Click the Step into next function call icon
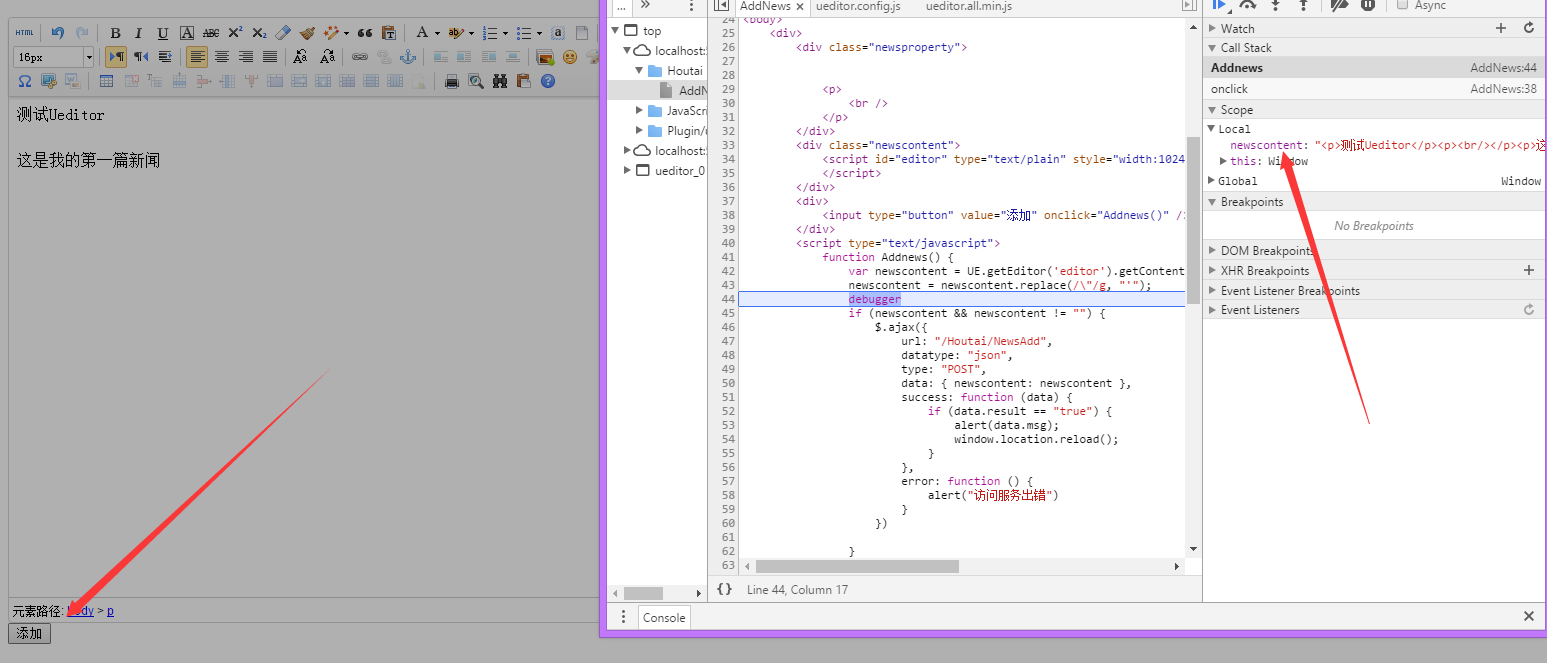Screen dimensions: 1547x663 tap(1276, 6)
